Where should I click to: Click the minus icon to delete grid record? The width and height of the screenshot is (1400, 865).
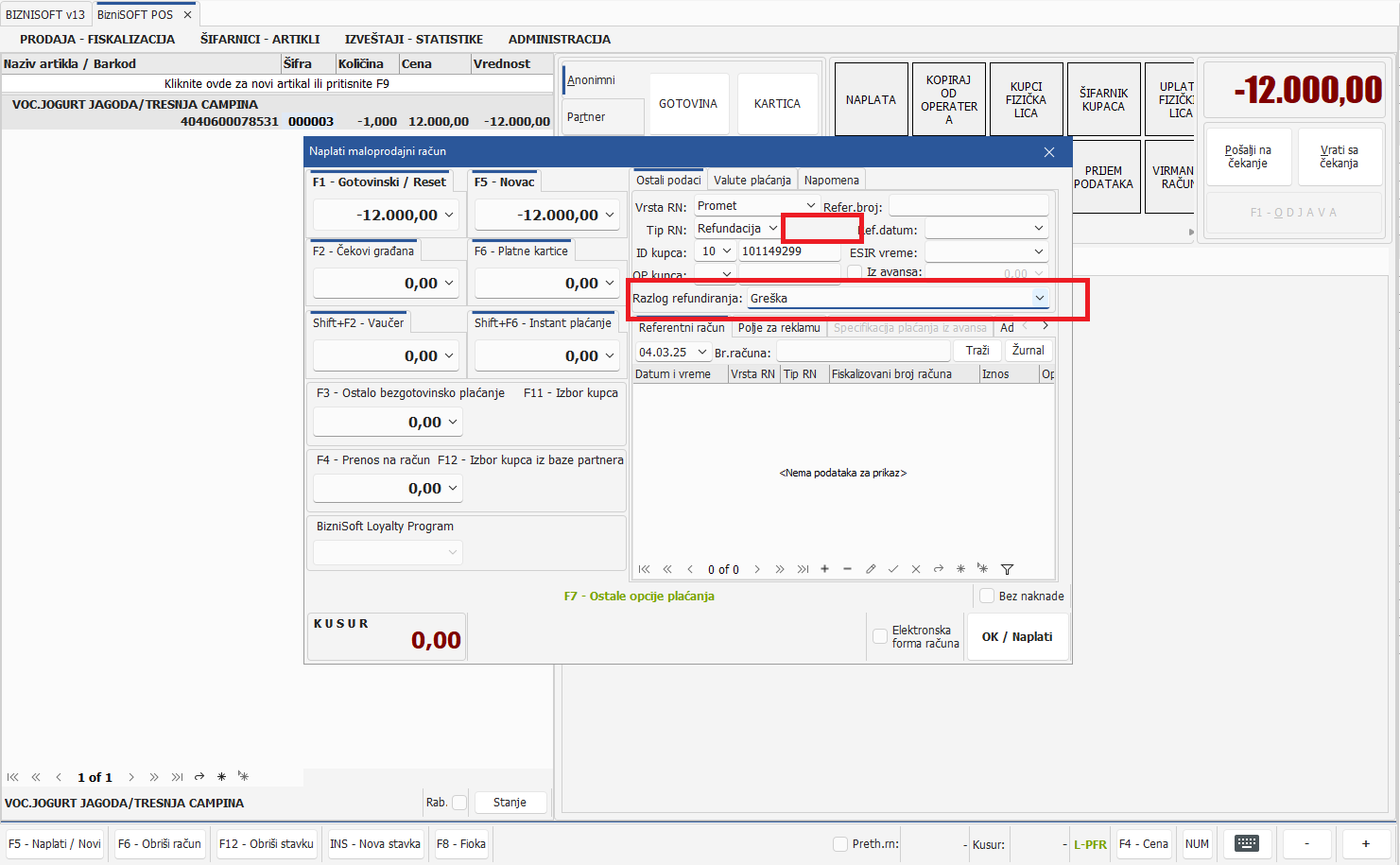coord(847,569)
